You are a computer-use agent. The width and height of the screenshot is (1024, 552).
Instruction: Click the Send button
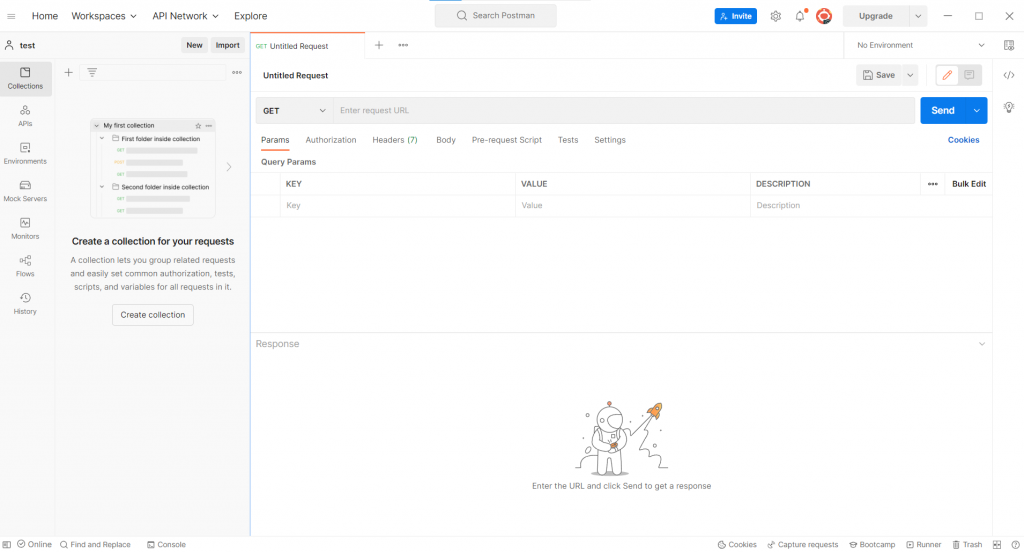click(x=943, y=110)
